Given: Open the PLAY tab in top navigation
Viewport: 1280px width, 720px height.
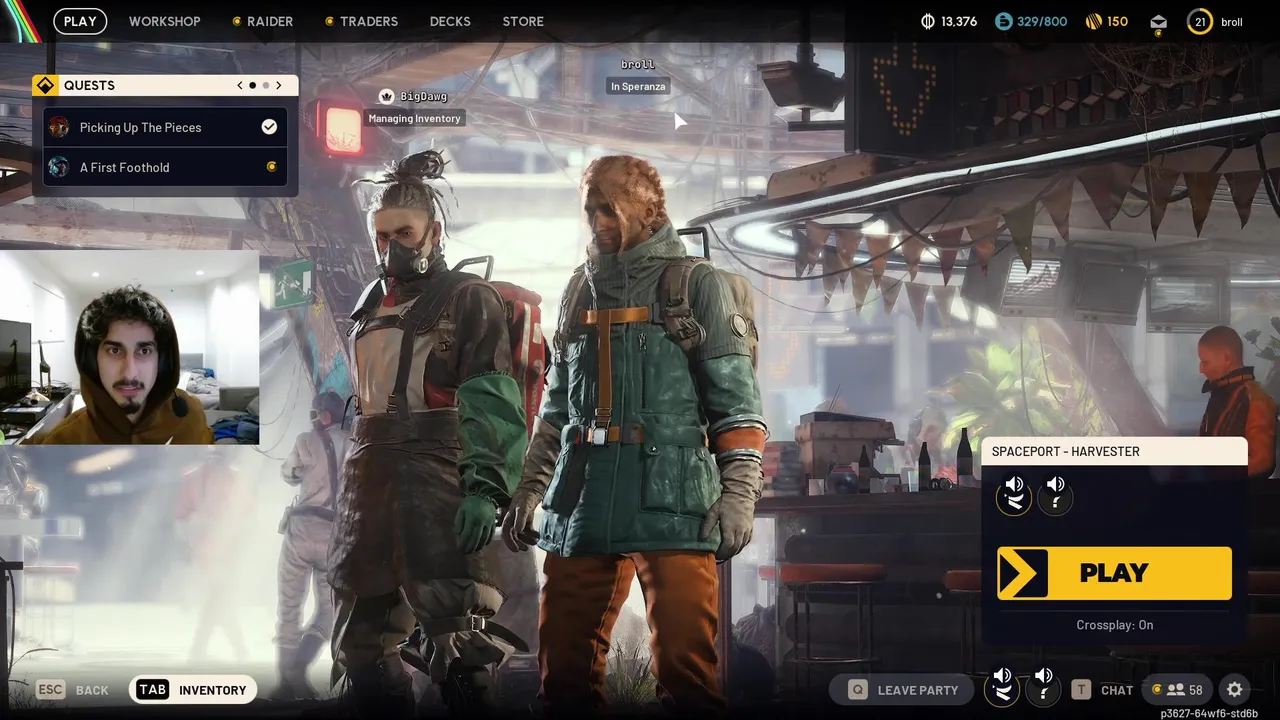Looking at the screenshot, I should (80, 21).
